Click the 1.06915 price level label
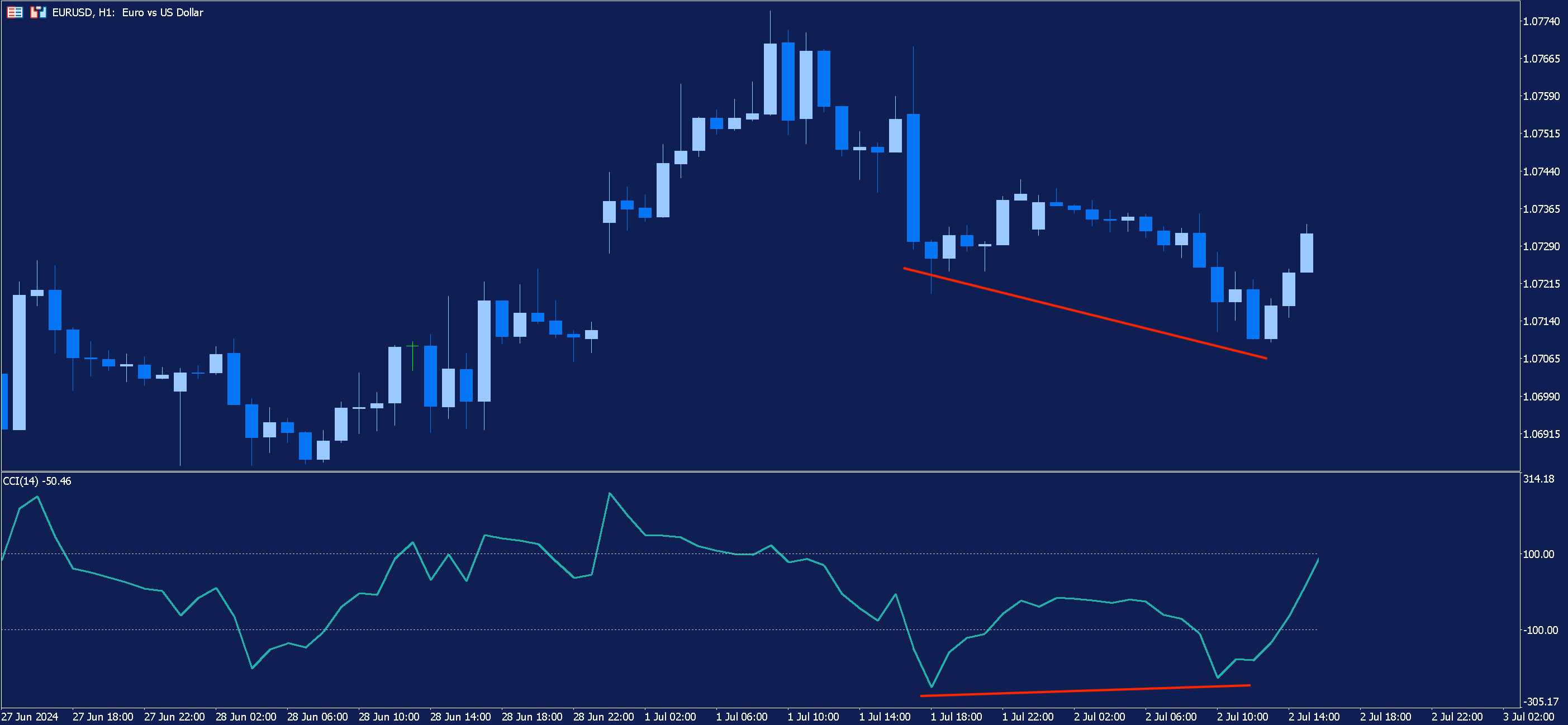 click(1541, 434)
